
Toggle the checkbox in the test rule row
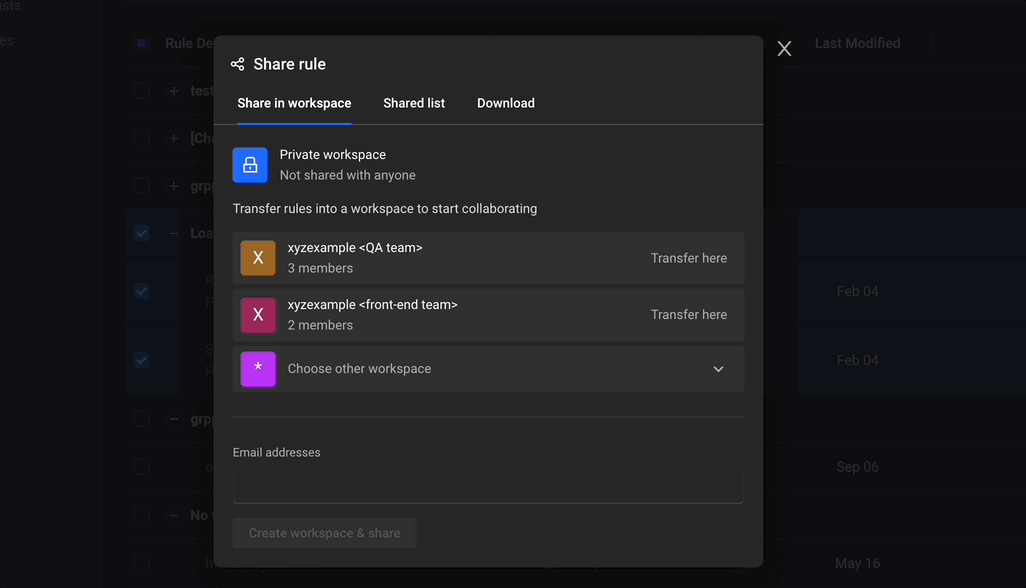tap(141, 91)
